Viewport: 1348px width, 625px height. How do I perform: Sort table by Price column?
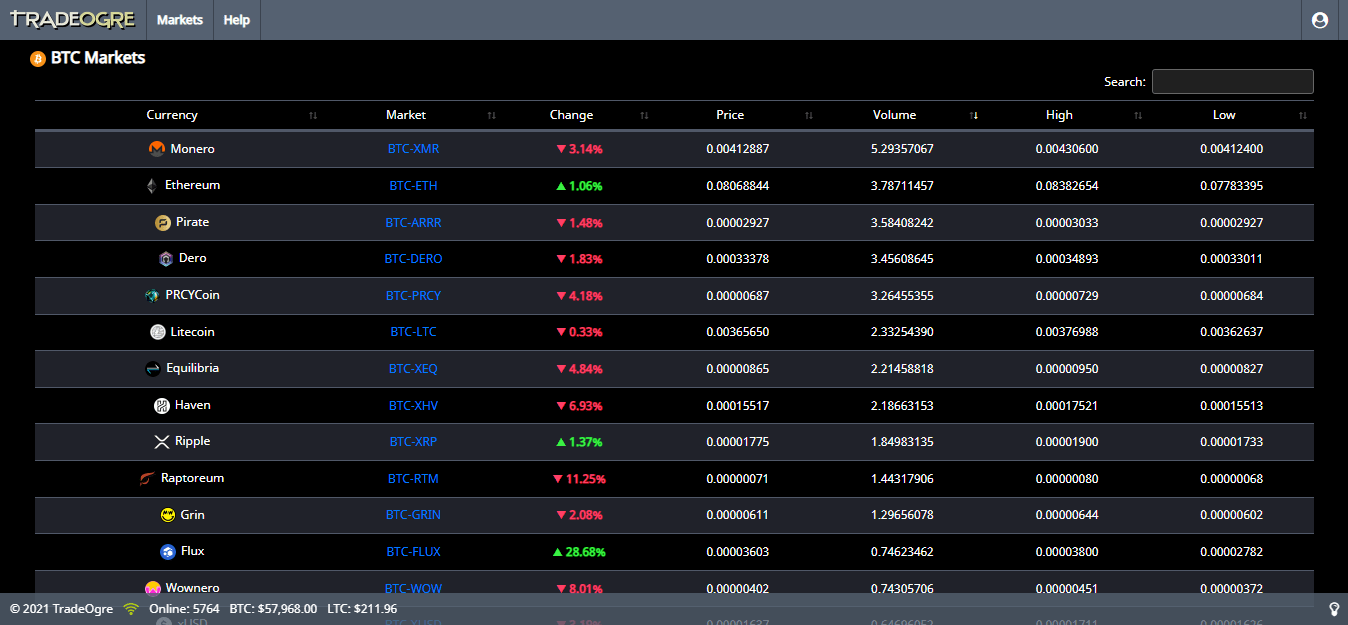click(730, 115)
